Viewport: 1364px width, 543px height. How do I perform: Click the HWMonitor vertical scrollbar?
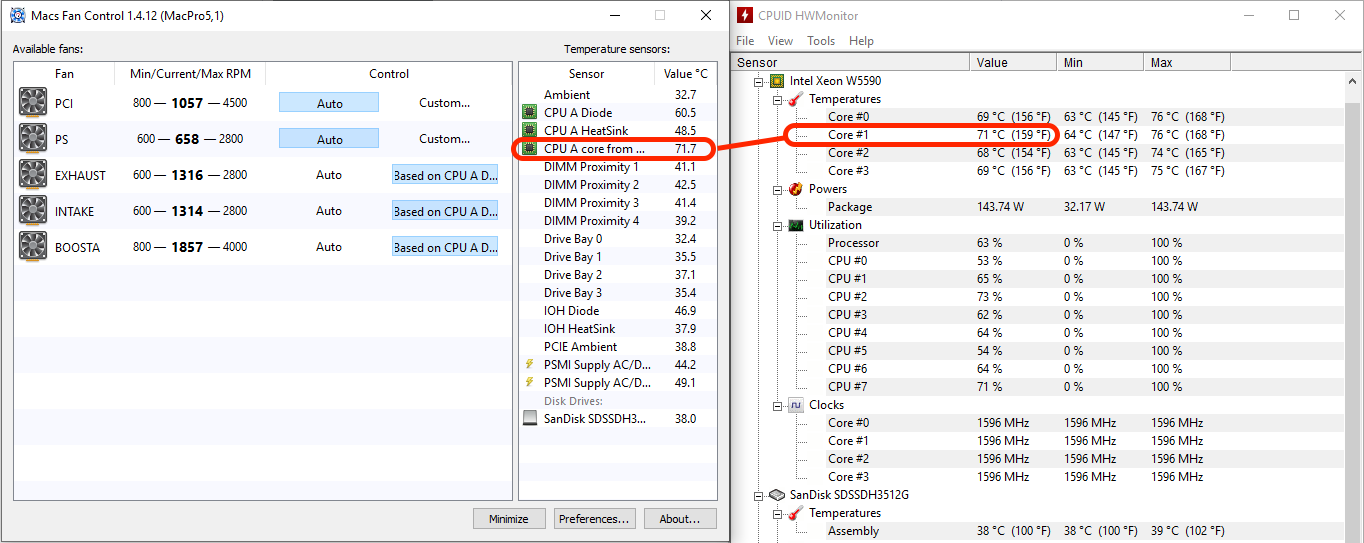point(1355,300)
